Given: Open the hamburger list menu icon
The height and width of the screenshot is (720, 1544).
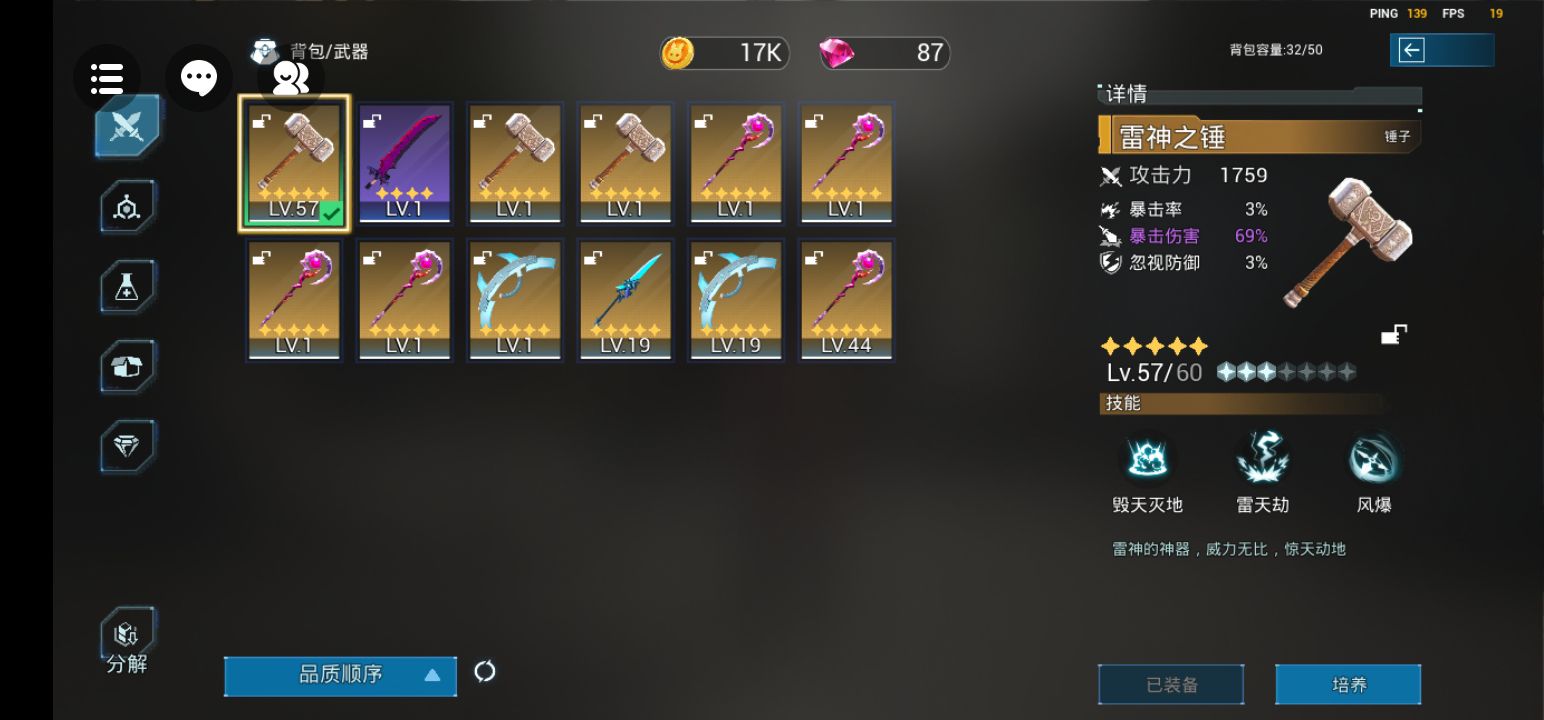Looking at the screenshot, I should pos(107,77).
